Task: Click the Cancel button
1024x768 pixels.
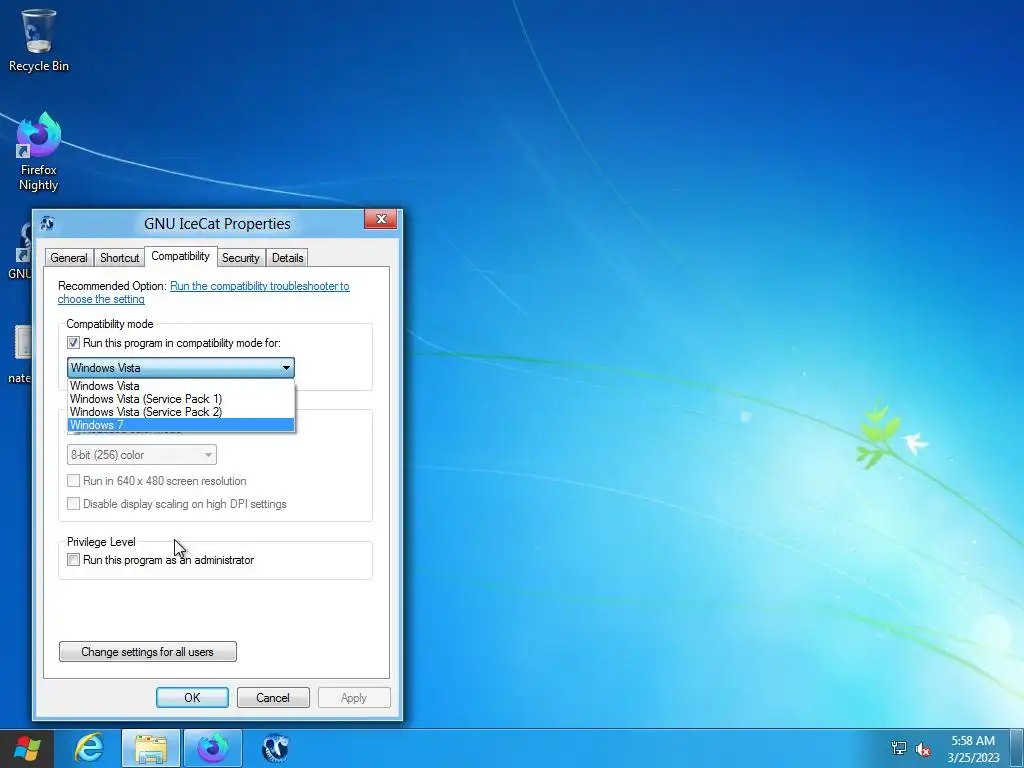Action: [273, 697]
